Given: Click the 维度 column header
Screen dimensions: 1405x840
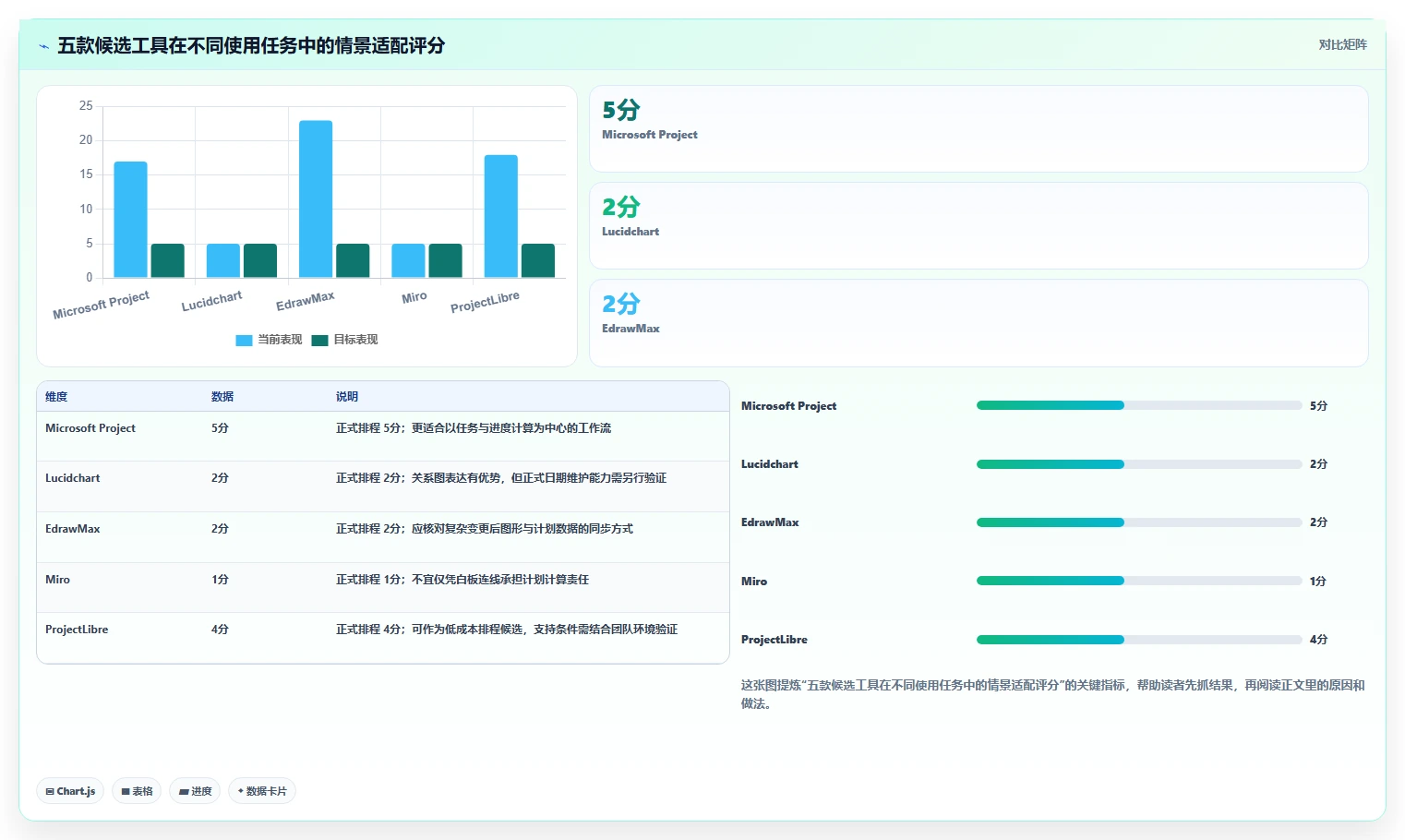Looking at the screenshot, I should pyautogui.click(x=56, y=397).
